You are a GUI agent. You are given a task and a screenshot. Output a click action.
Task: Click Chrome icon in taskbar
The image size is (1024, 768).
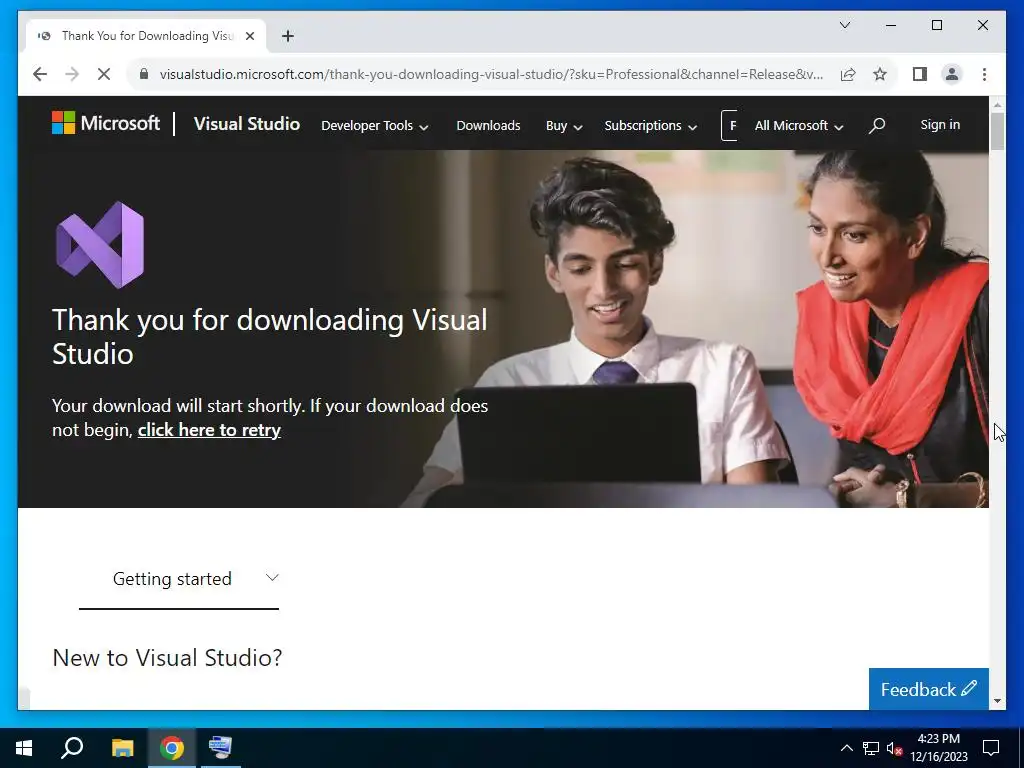172,748
